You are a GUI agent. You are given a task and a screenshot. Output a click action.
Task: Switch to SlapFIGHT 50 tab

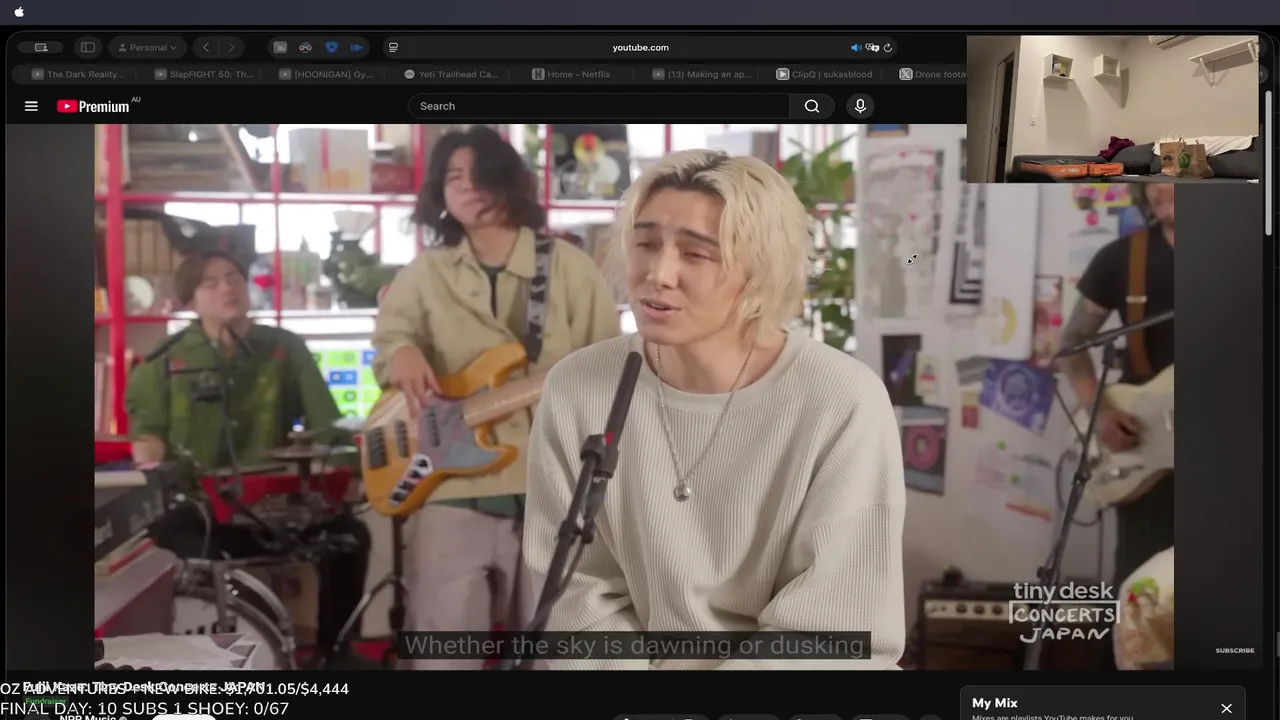coord(204,74)
